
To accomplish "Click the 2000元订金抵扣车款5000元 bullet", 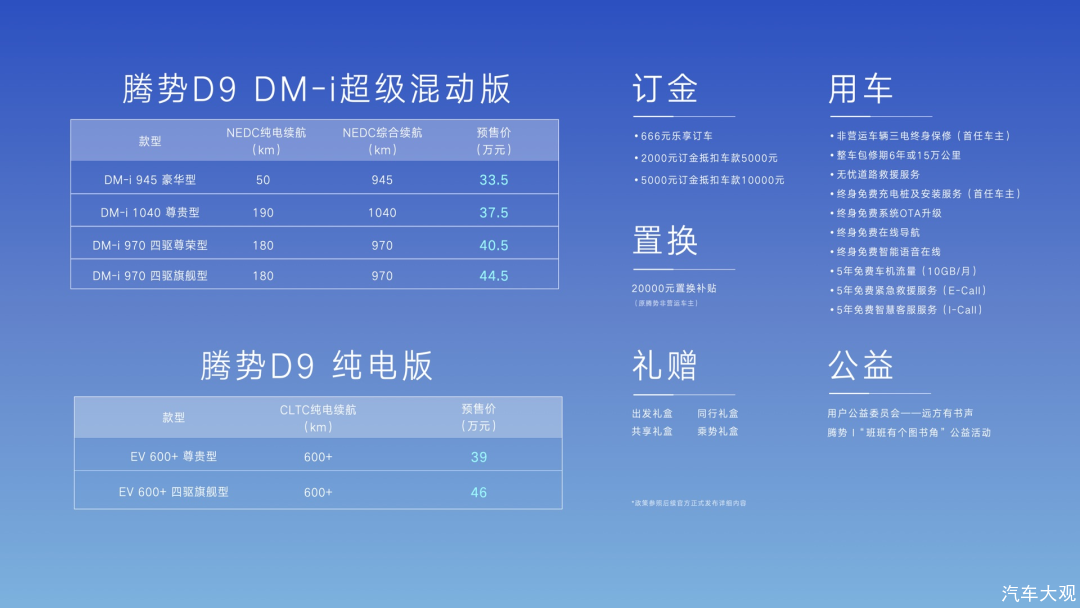I will pos(706,158).
